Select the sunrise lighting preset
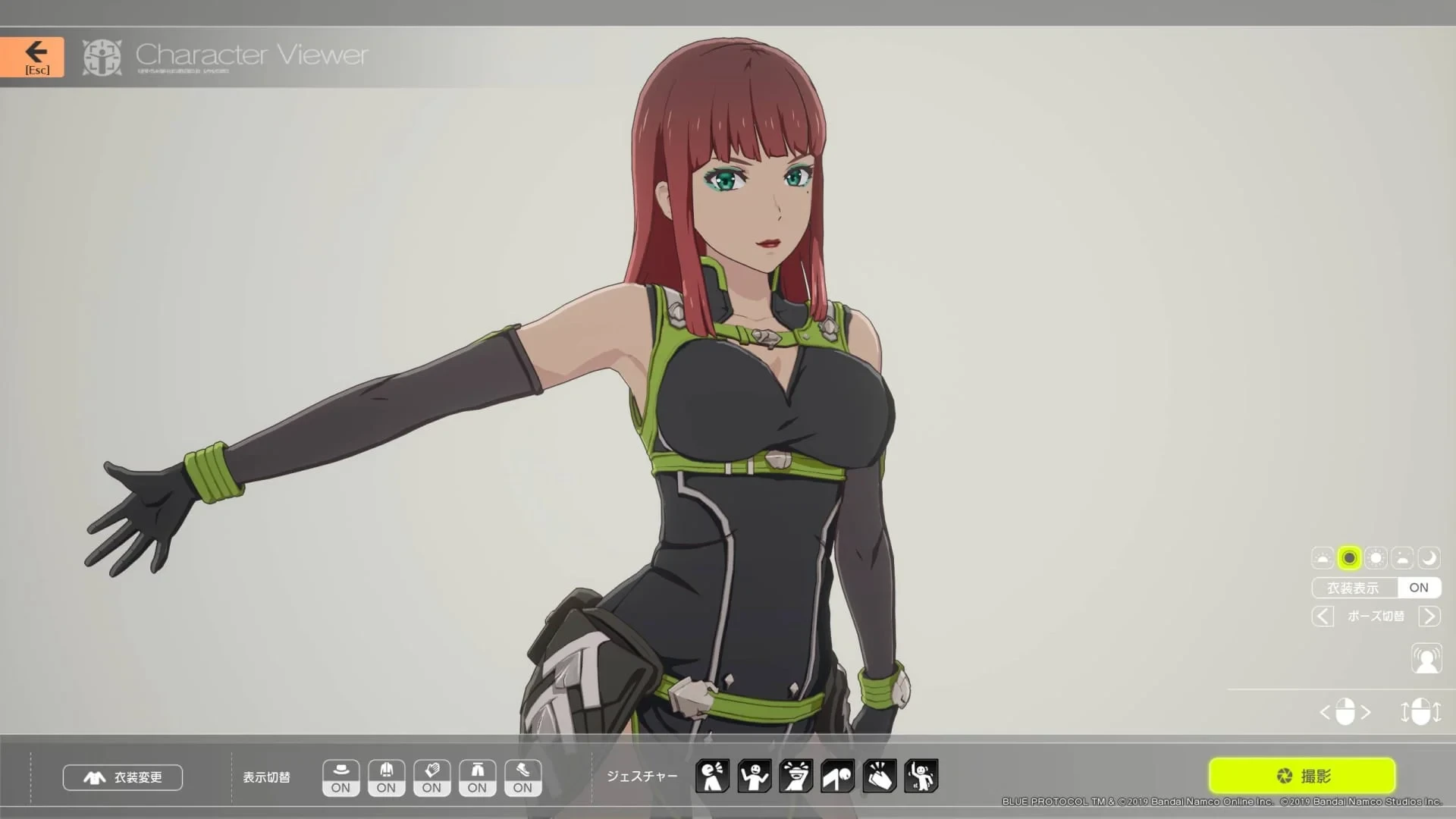Viewport: 1456px width, 819px height. (1323, 558)
